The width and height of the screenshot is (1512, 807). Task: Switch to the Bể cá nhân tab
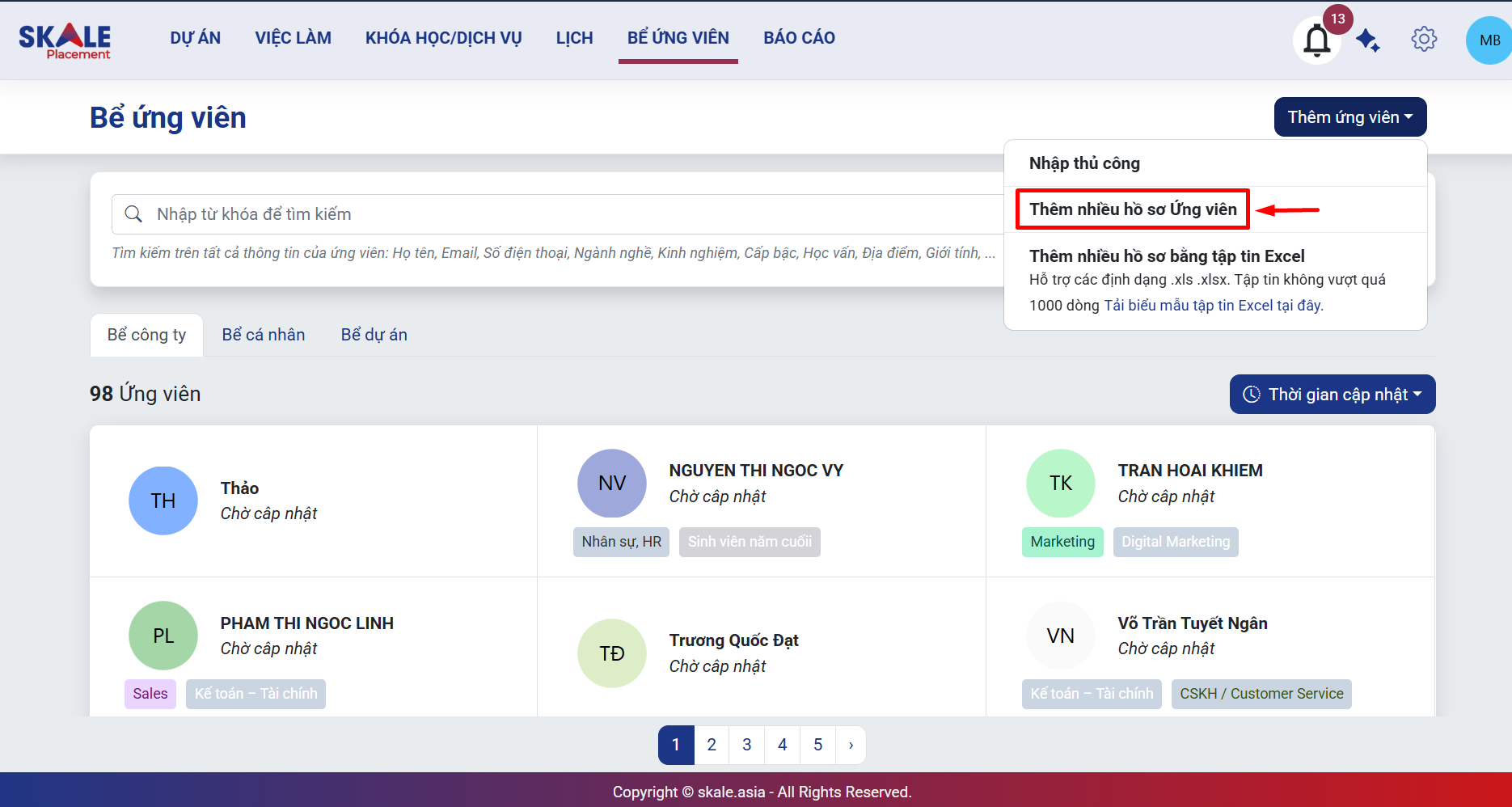click(x=264, y=335)
